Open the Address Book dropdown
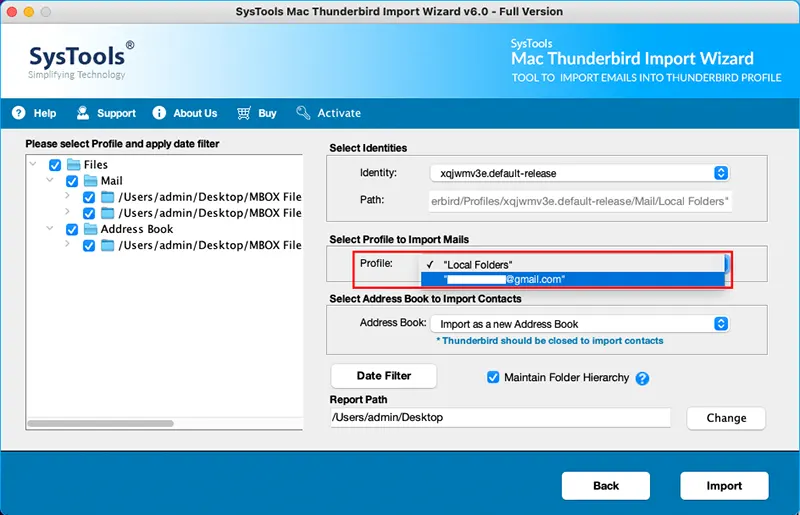800x515 pixels. tap(580, 324)
